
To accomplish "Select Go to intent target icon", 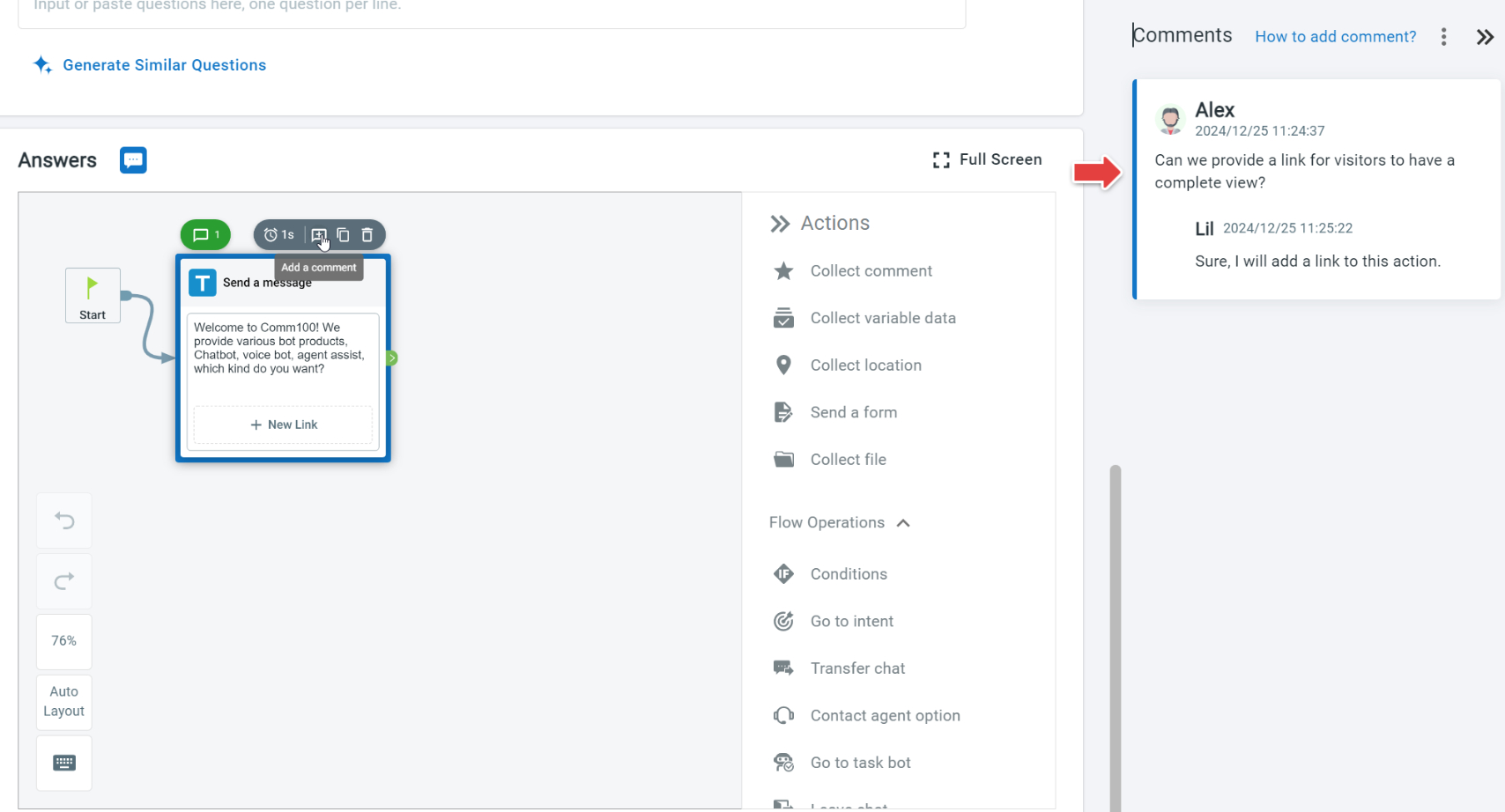I will (783, 622).
